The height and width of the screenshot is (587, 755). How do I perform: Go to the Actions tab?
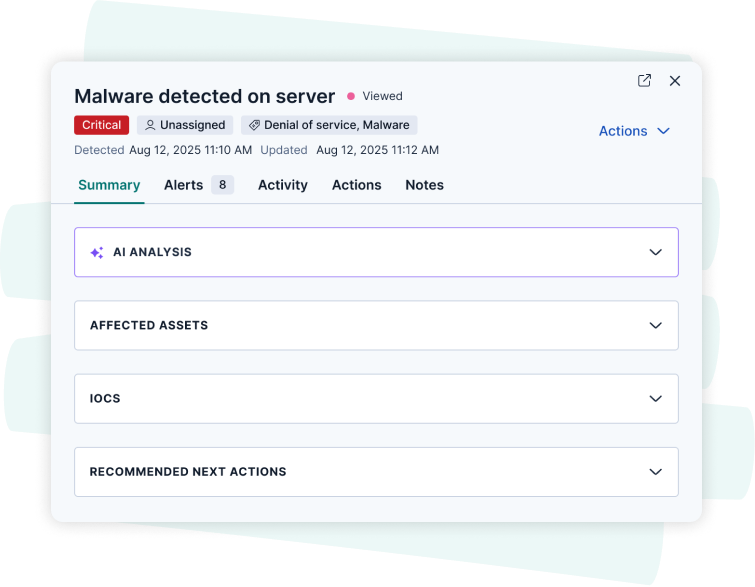tap(356, 185)
